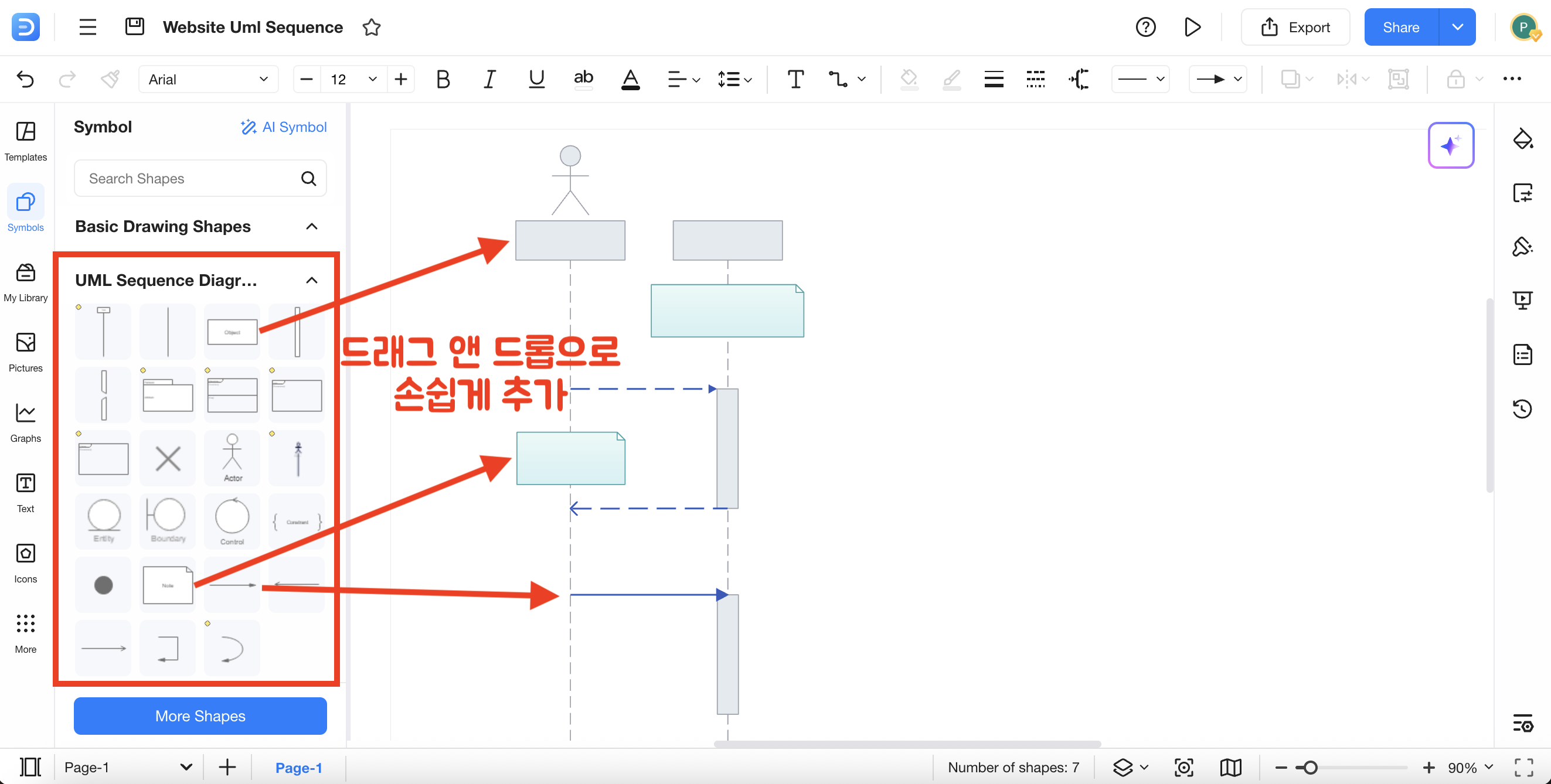Add a new page with plus
This screenshot has width=1551, height=784.
tap(227, 768)
